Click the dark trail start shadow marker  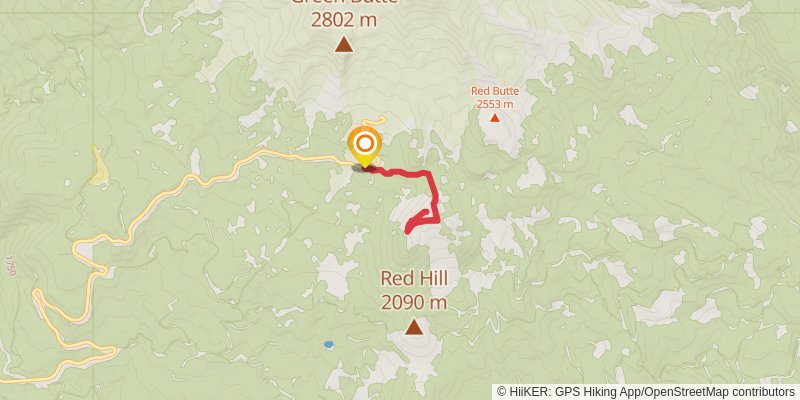coord(363,168)
